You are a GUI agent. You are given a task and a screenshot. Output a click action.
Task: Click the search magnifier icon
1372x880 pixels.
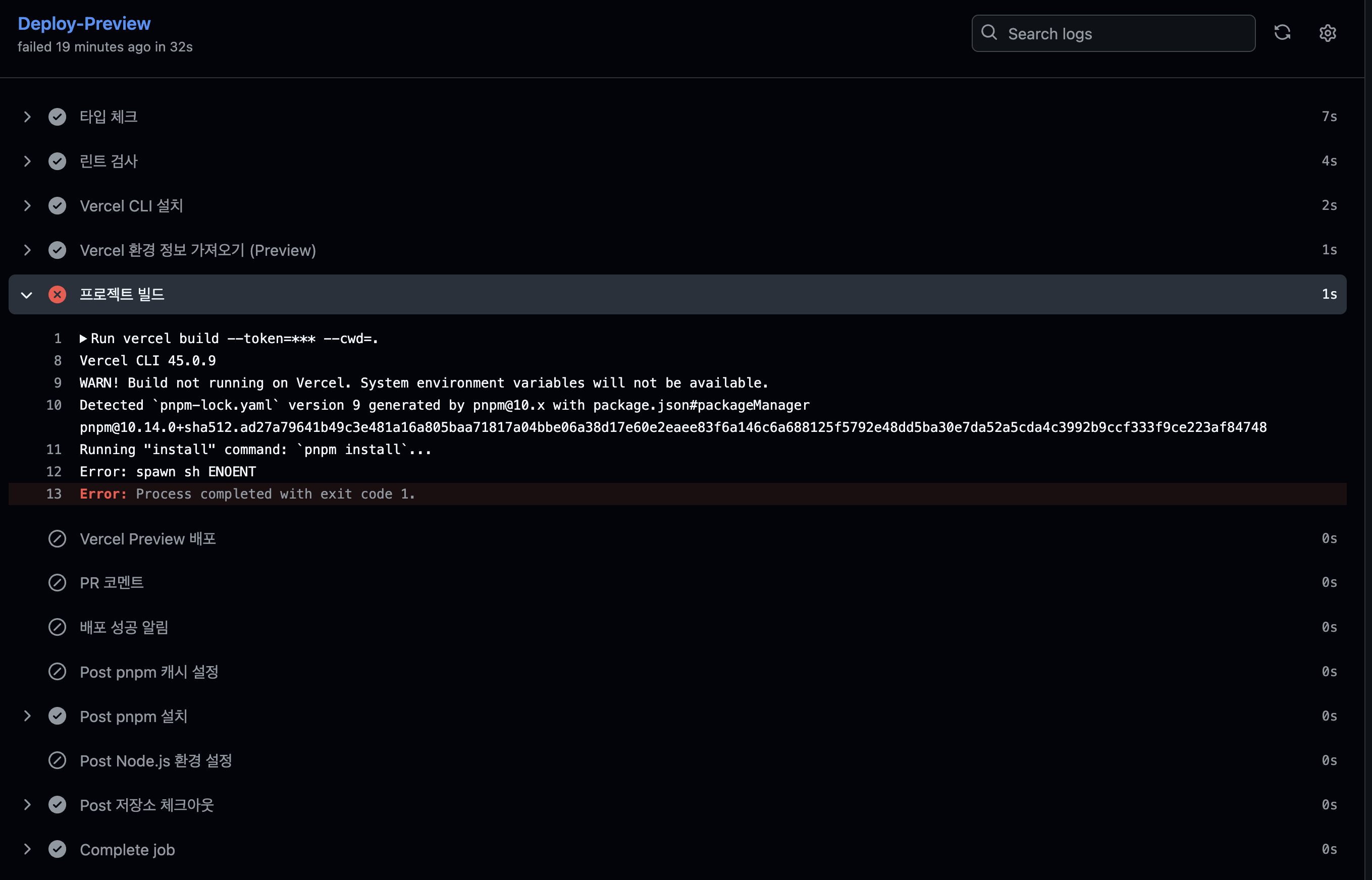click(989, 33)
